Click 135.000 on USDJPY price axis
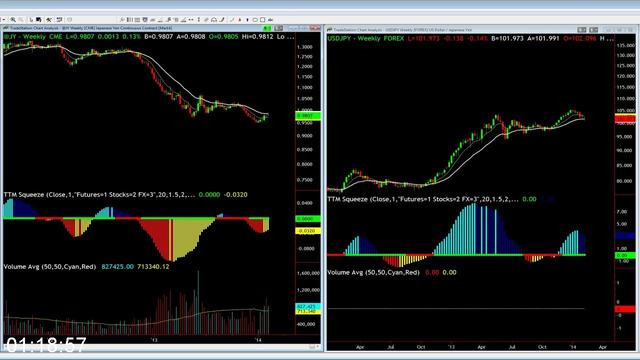The image size is (640, 360). coord(626,45)
